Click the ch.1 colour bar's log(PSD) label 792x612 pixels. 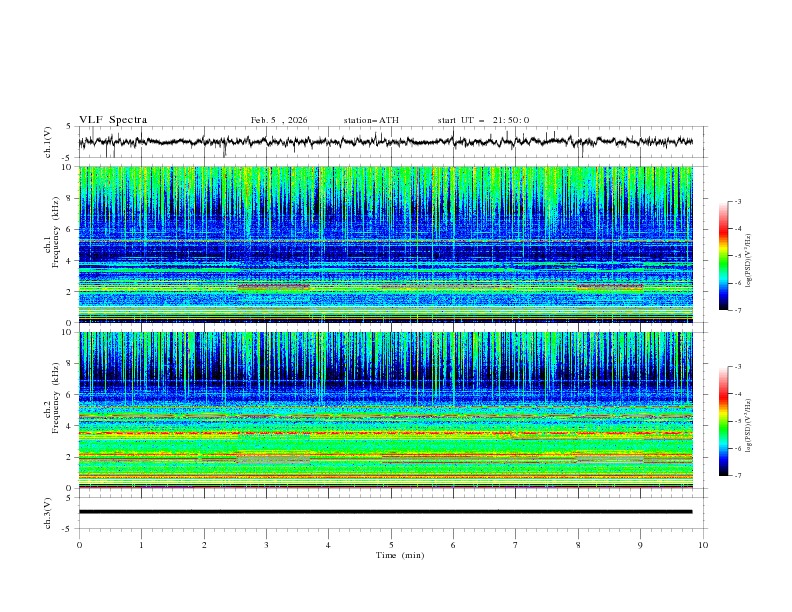pyautogui.click(x=749, y=261)
